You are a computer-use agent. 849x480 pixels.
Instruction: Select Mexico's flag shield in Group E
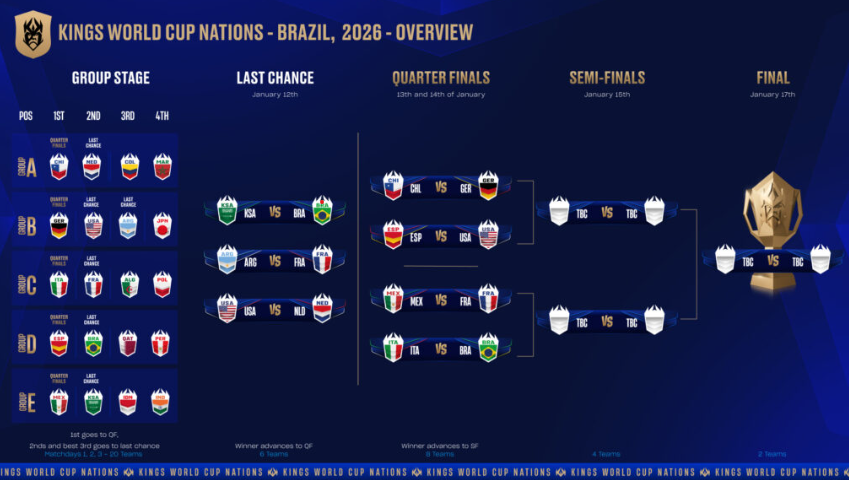[59, 401]
